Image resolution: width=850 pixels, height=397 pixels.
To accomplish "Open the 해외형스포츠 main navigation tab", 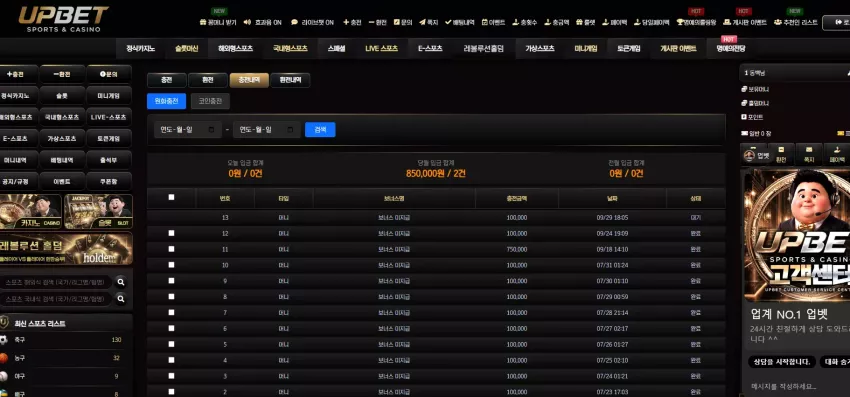I will pos(235,48).
